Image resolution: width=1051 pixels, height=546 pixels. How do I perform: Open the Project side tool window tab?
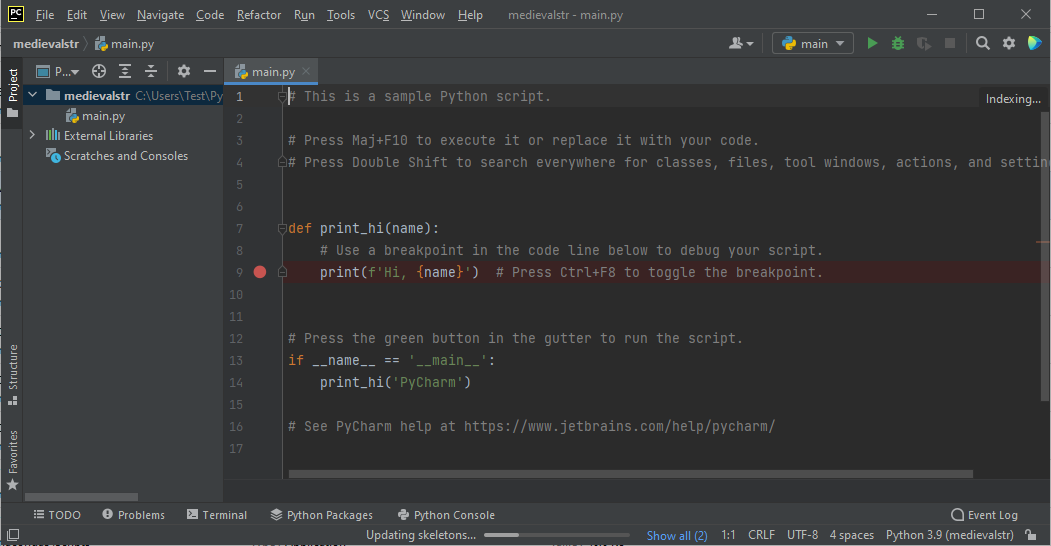tap(13, 93)
